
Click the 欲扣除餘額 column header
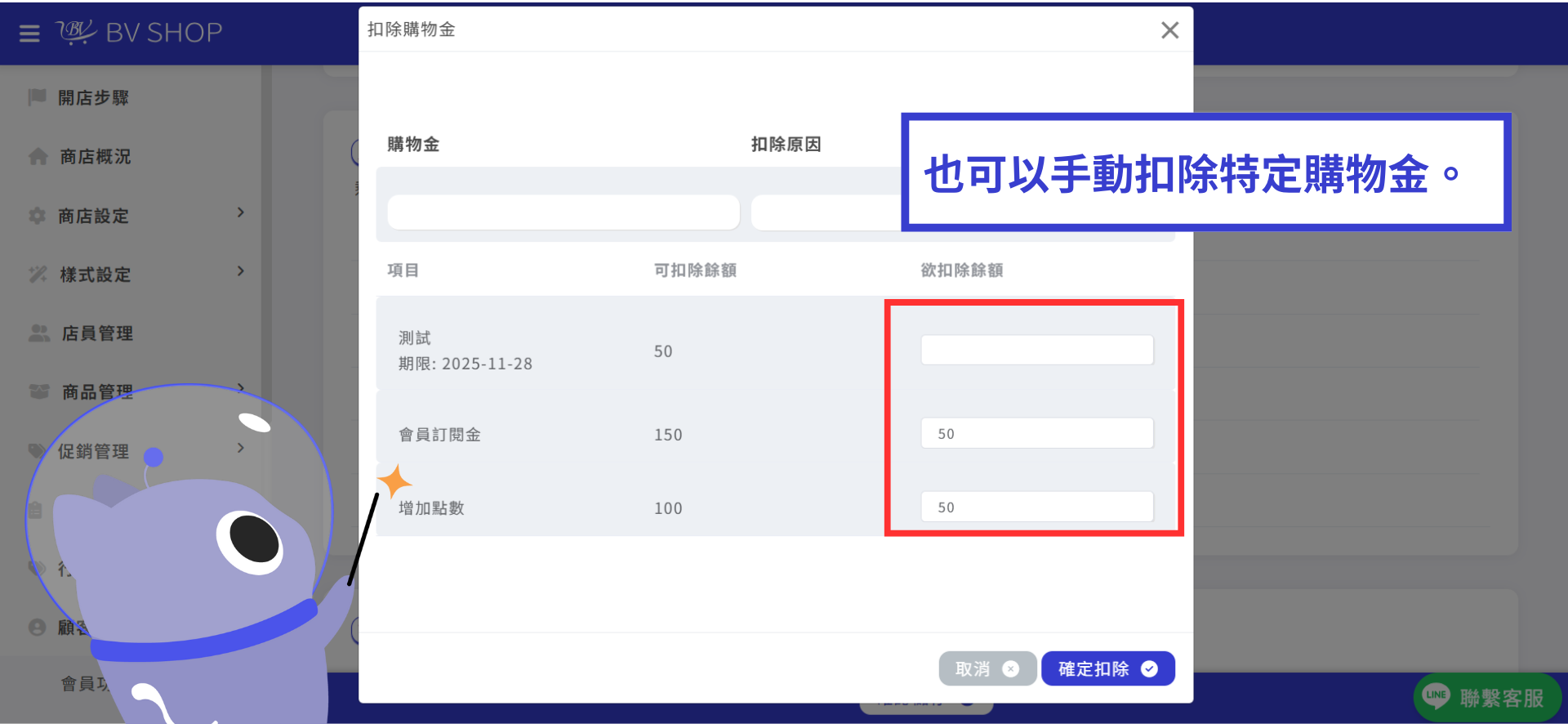pos(962,270)
